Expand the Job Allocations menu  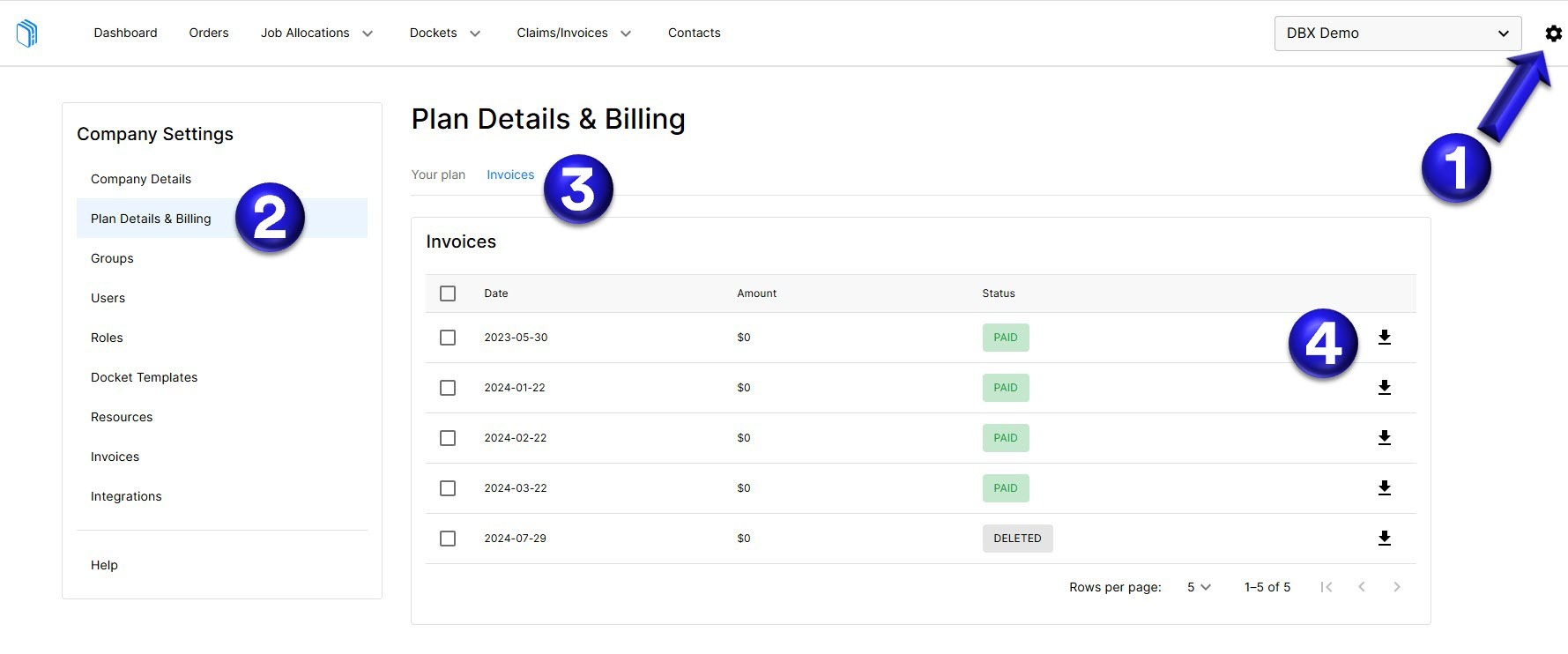(316, 33)
